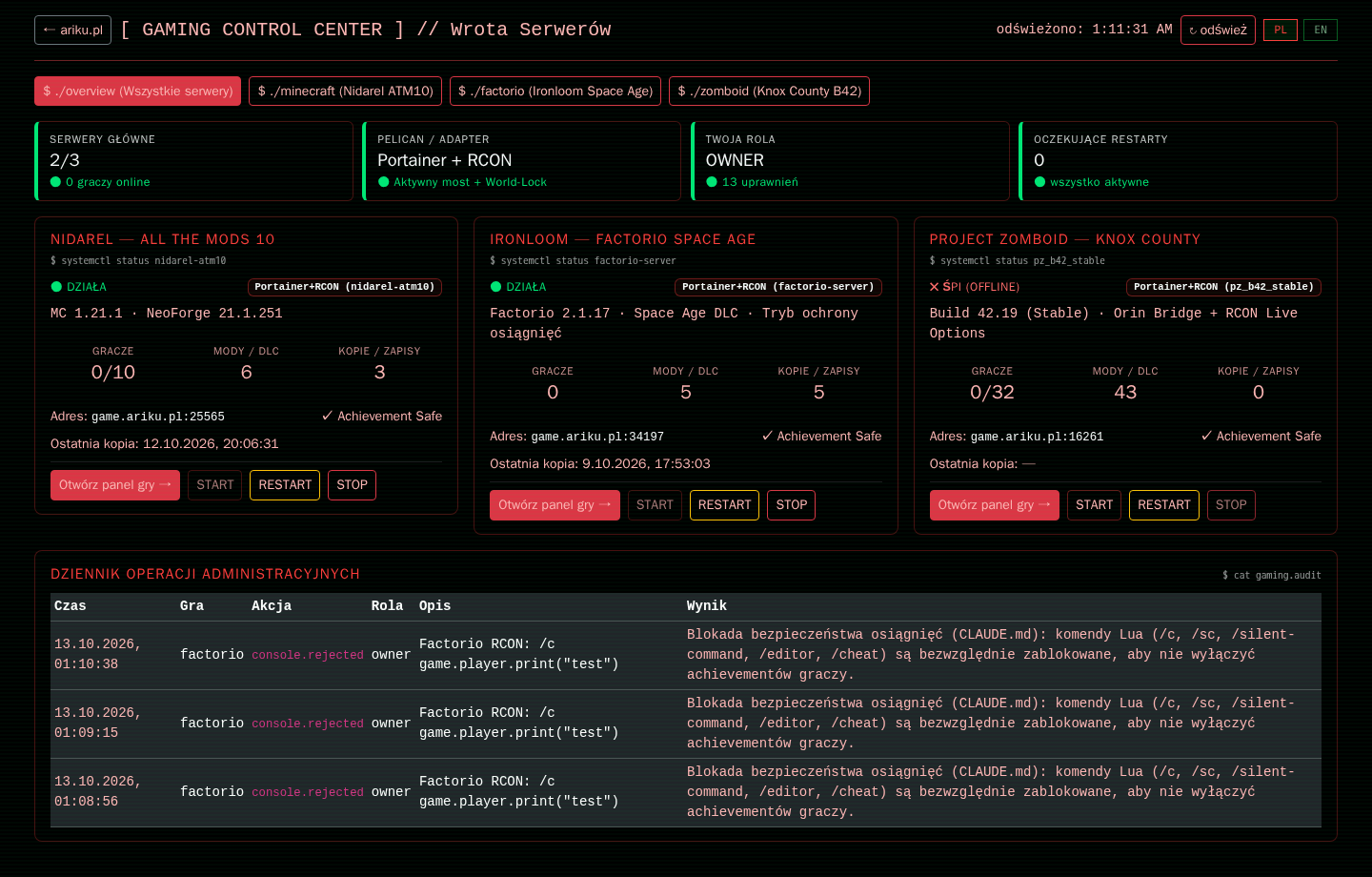Click the ŚPI (OFFLINE) status on Zomboid
This screenshot has height=877, width=1372.
tap(975, 287)
